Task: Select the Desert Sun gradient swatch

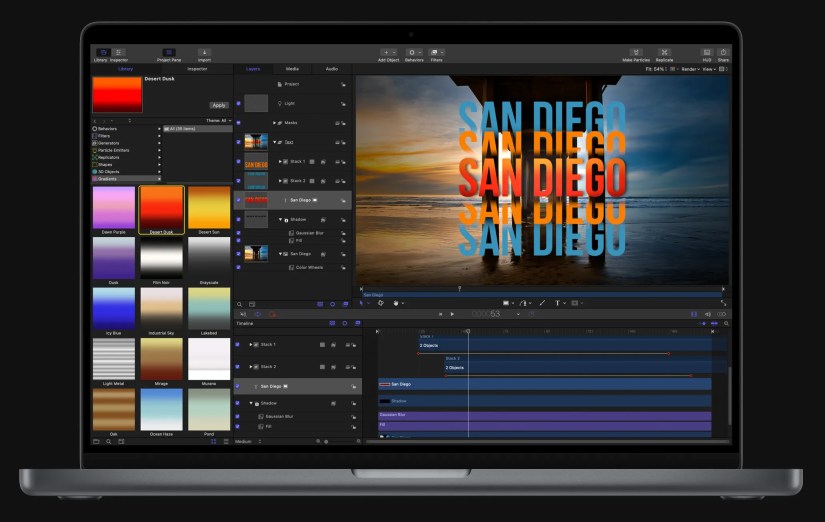Action: click(x=209, y=207)
